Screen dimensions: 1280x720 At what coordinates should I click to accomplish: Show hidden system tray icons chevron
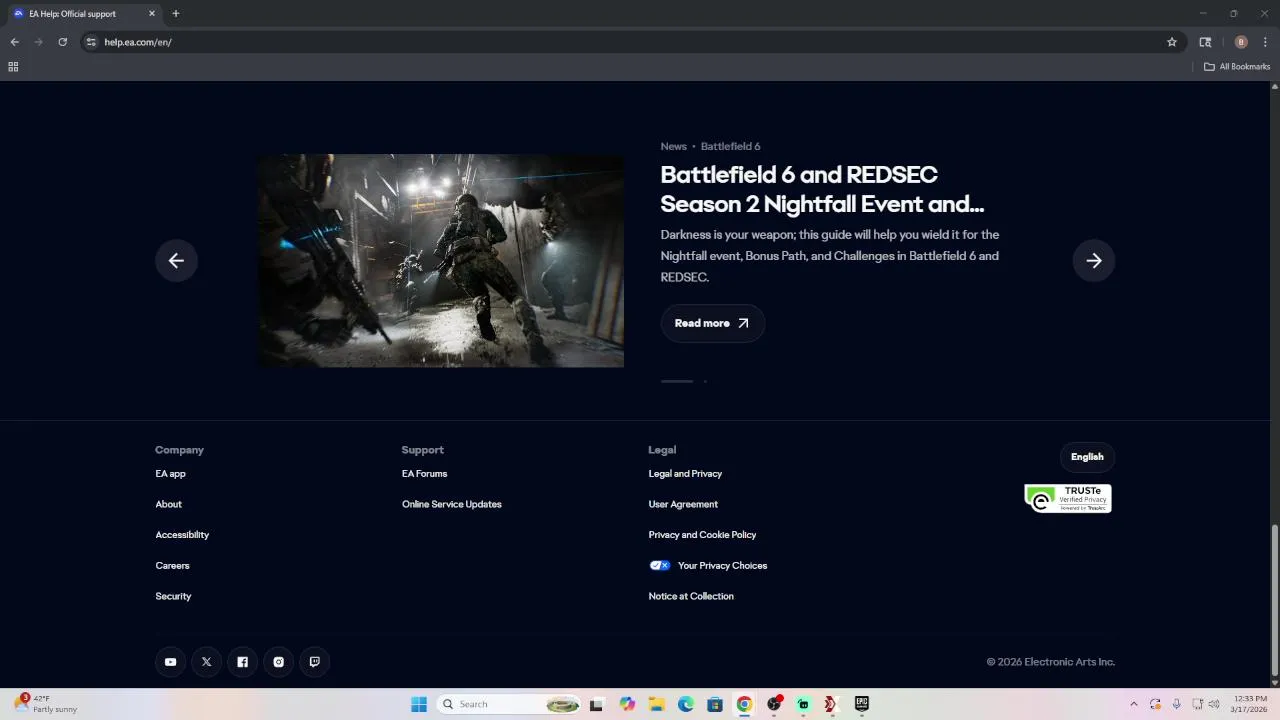coord(1134,704)
